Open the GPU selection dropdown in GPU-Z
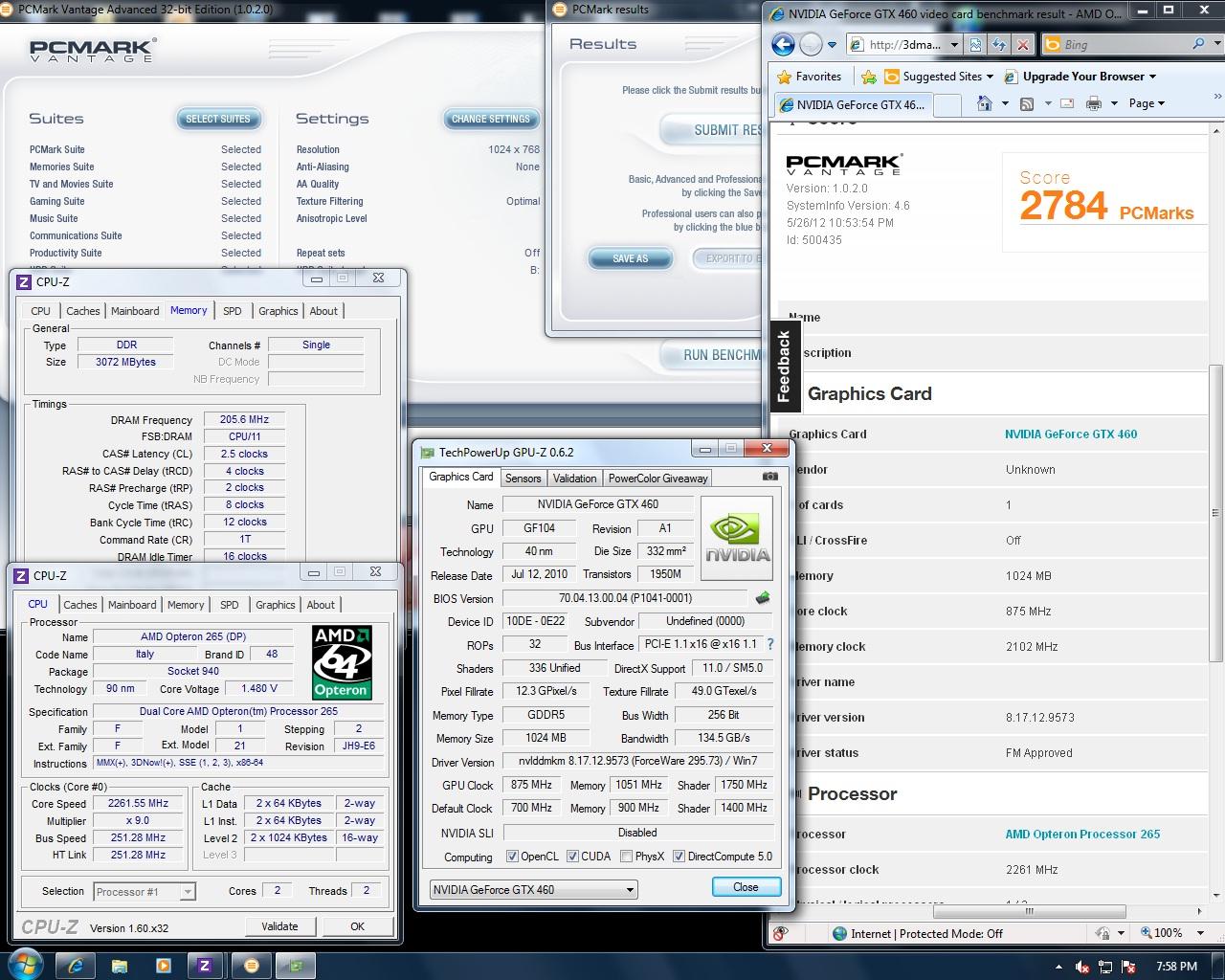 [x=533, y=889]
